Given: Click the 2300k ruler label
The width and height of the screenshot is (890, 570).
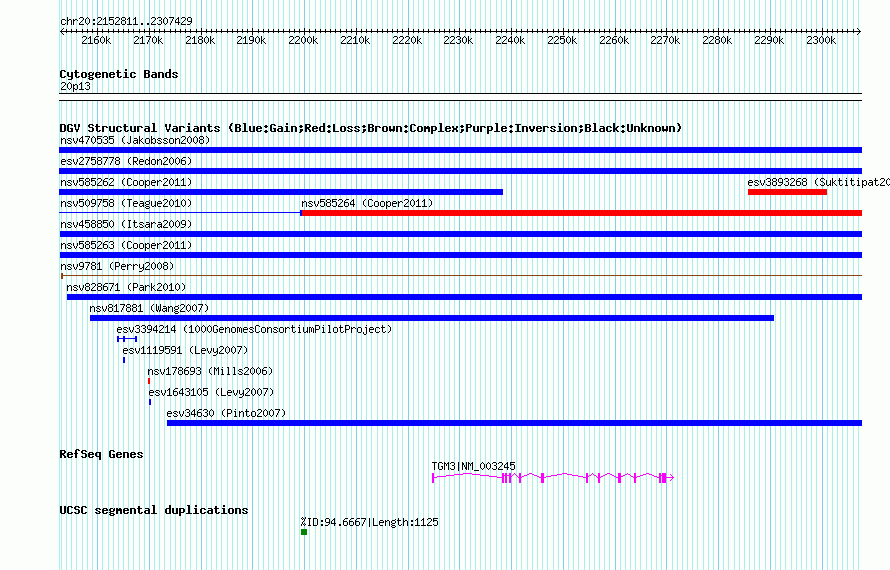Looking at the screenshot, I should (821, 40).
